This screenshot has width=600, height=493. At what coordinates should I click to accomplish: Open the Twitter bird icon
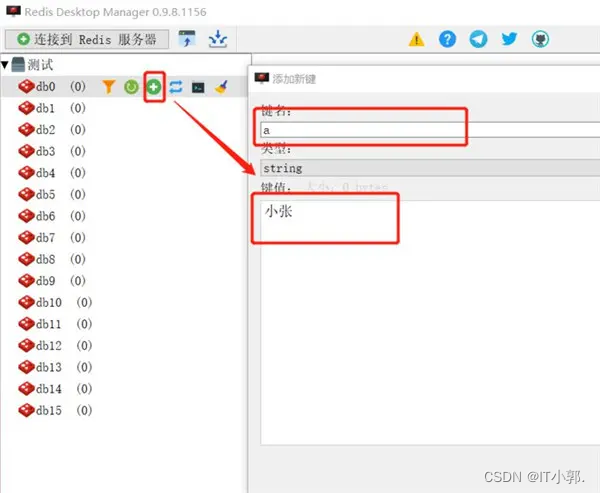(x=509, y=39)
